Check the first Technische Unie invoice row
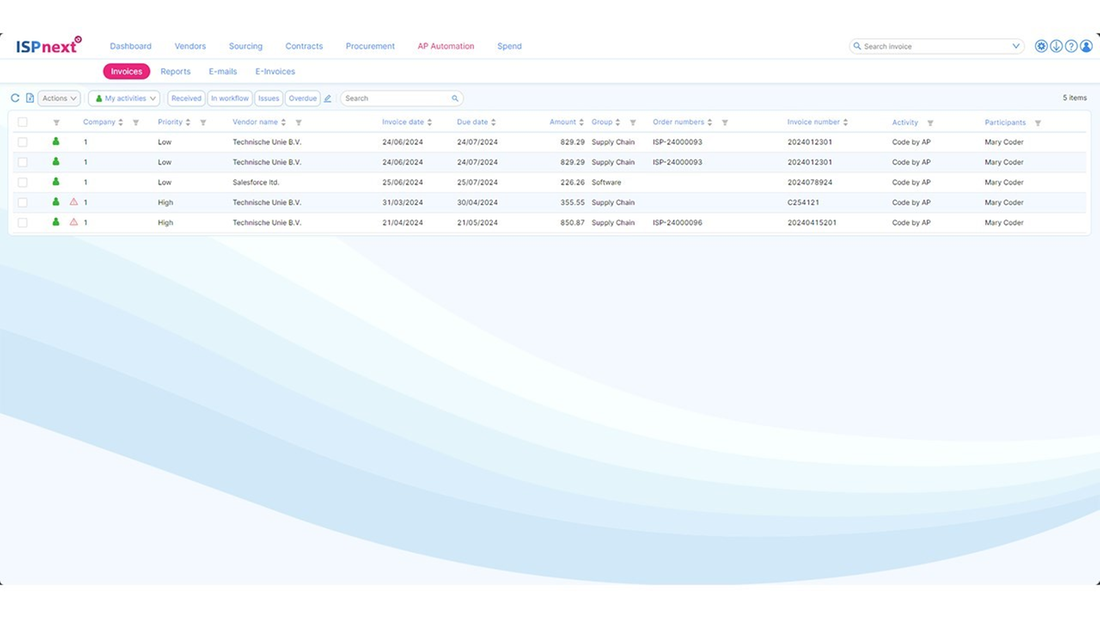Viewport: 1100px width, 619px height. pos(22,141)
